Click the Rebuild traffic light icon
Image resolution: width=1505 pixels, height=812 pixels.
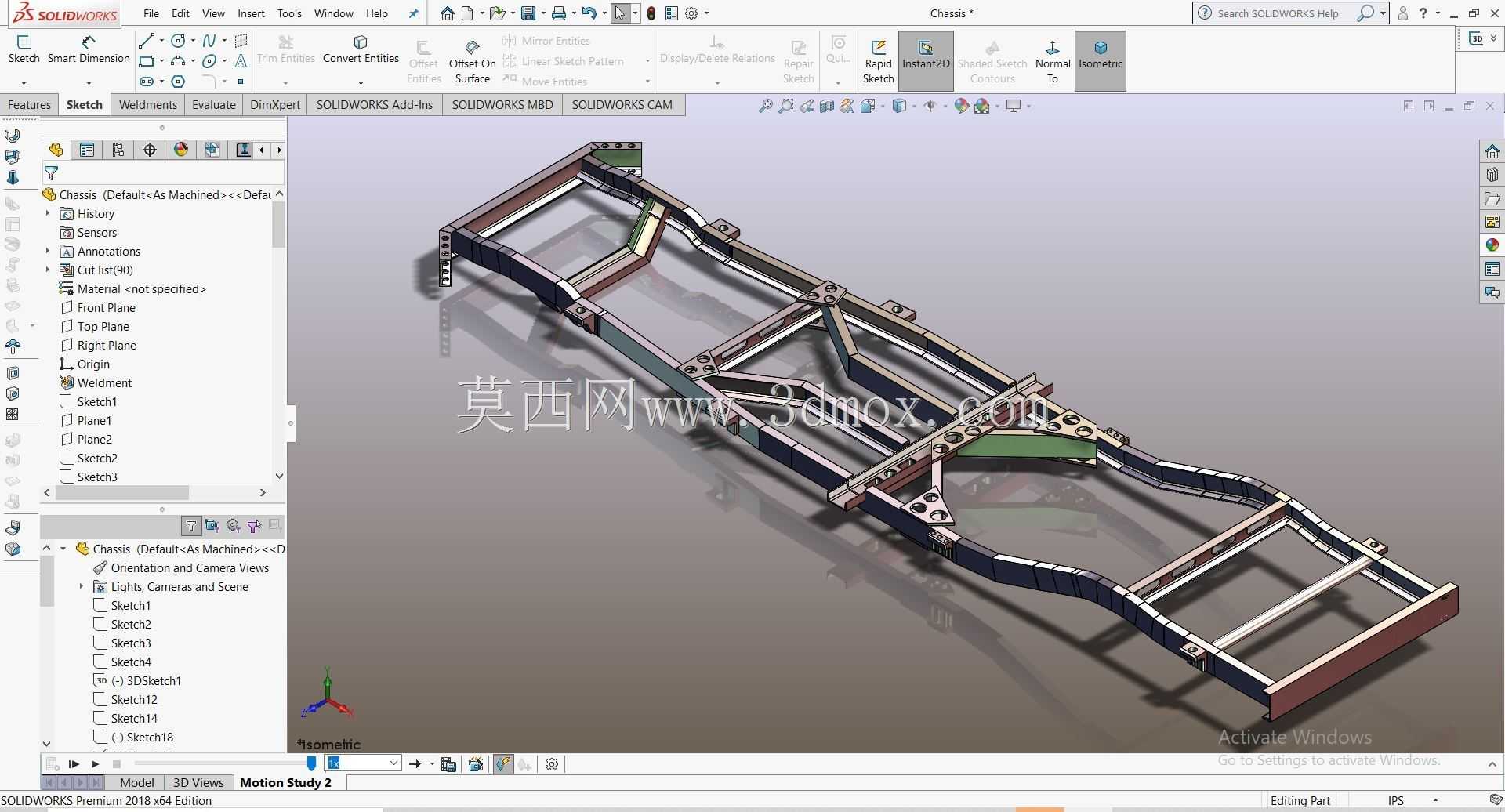651,13
